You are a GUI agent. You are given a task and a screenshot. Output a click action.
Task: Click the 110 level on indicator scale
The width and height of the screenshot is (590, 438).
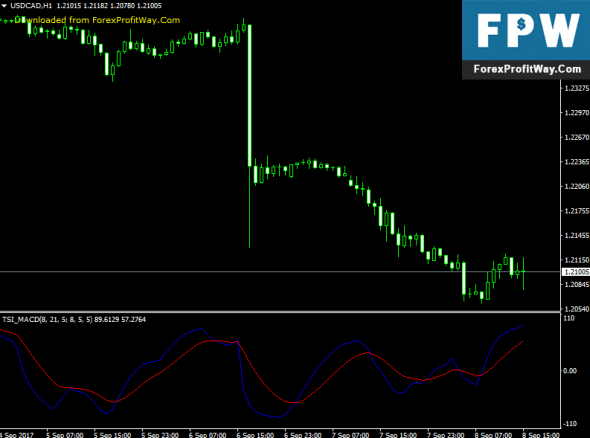point(569,318)
